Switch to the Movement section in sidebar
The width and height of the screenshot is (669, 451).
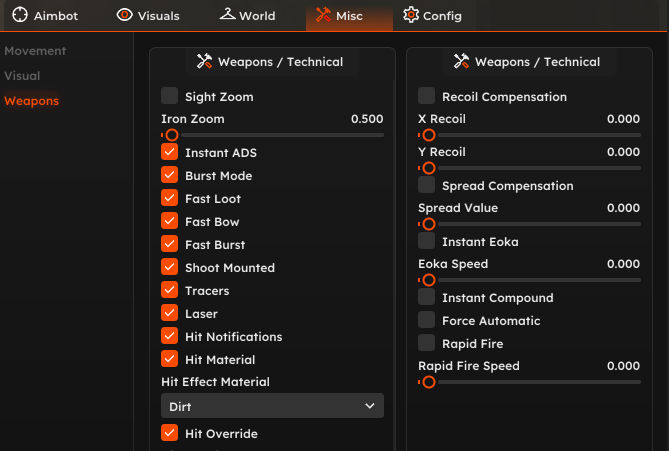pos(35,51)
